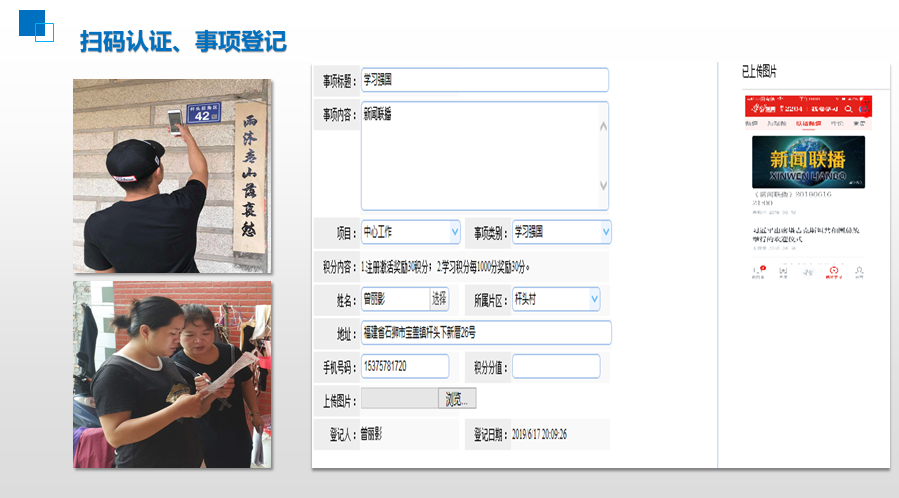The height and width of the screenshot is (498, 899).
Task: Tap the profile icon at bottom right of phone
Action: 859,271
